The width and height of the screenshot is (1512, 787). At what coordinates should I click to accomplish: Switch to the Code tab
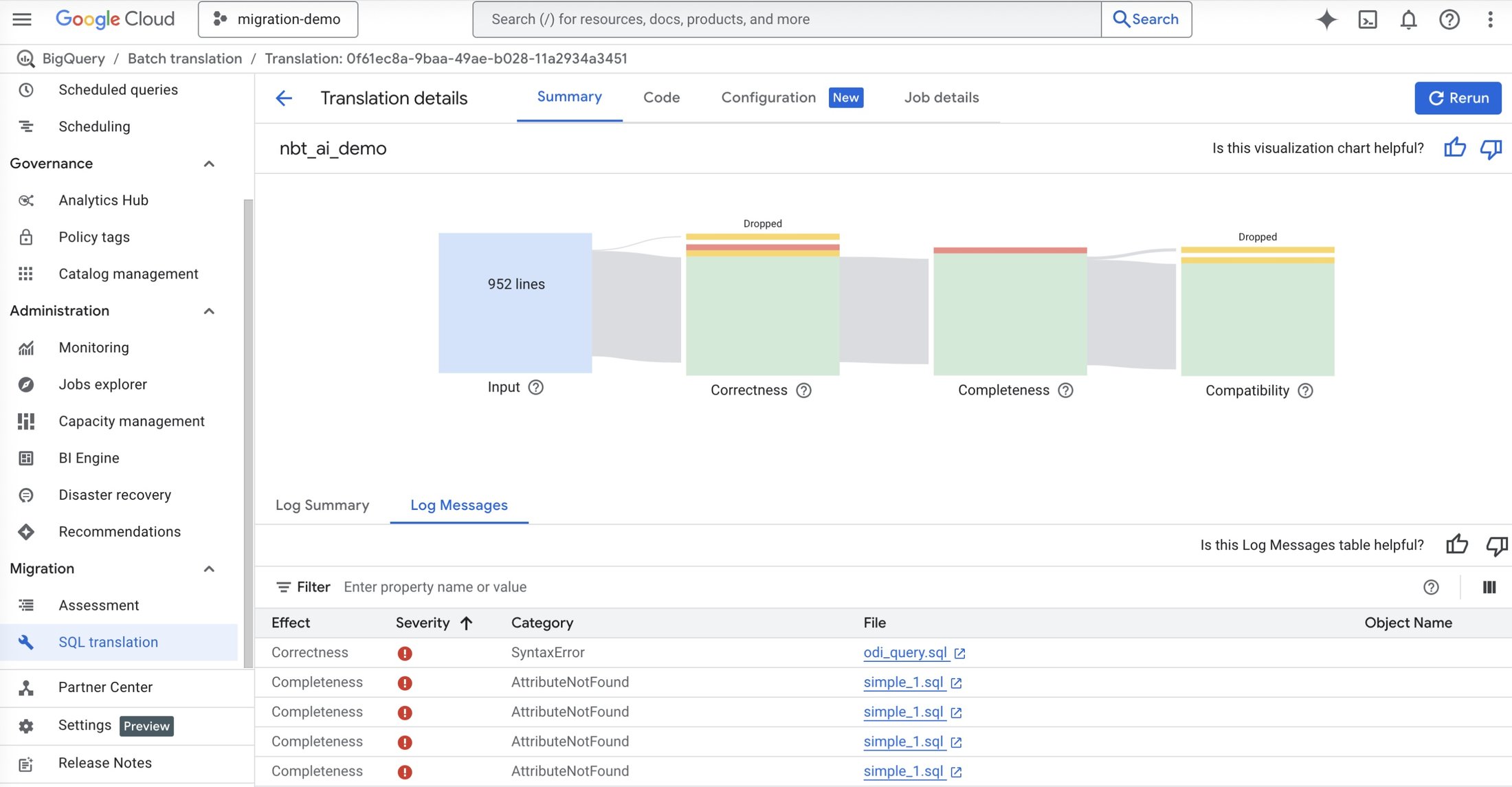pyautogui.click(x=661, y=98)
